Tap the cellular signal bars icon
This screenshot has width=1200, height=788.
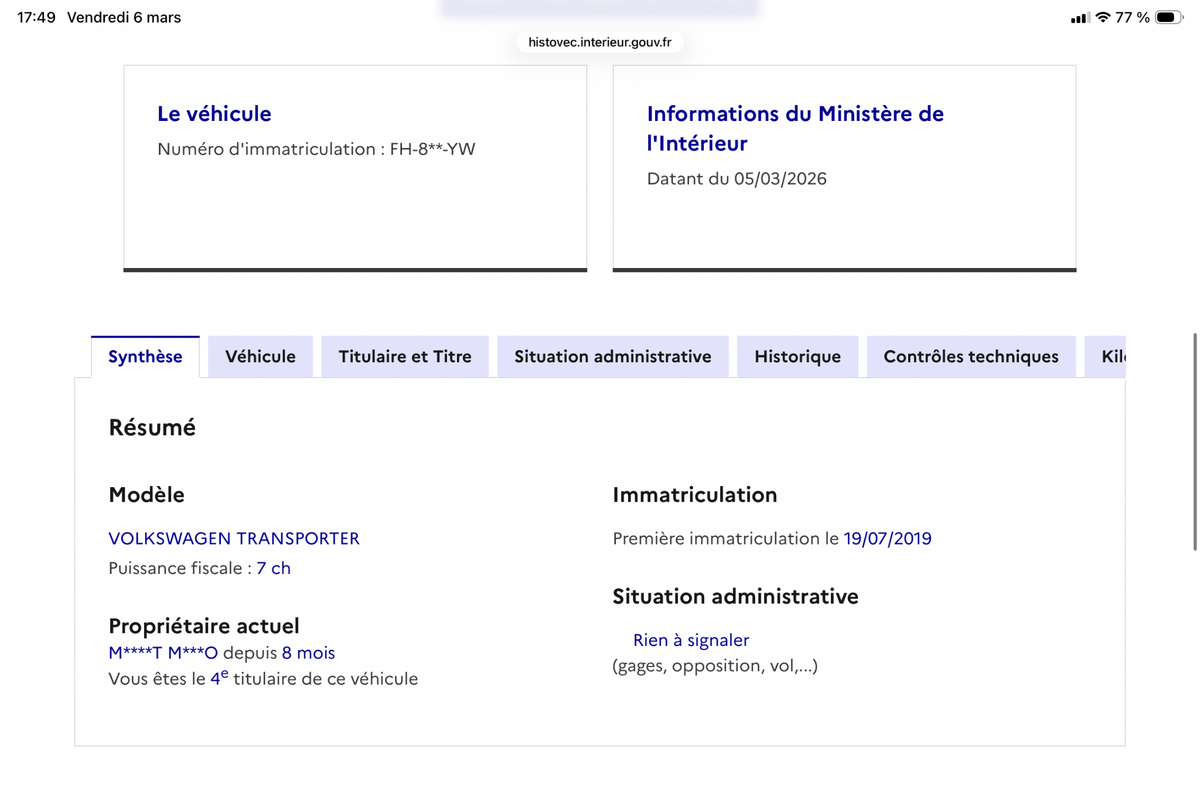point(1079,18)
